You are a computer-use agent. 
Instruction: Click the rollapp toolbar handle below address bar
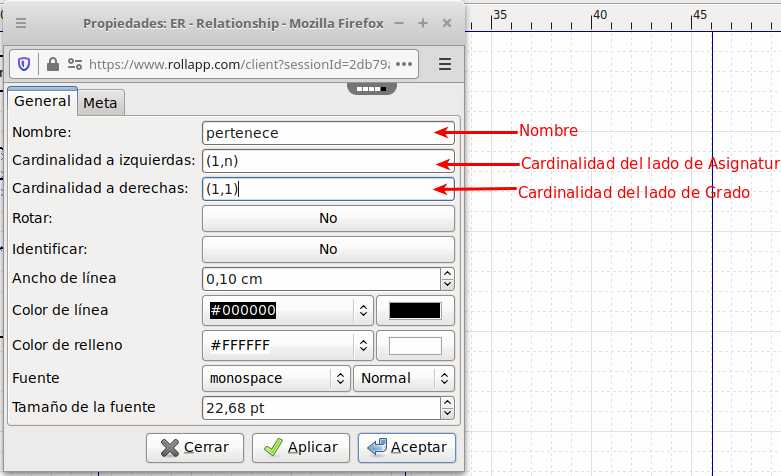[372, 89]
